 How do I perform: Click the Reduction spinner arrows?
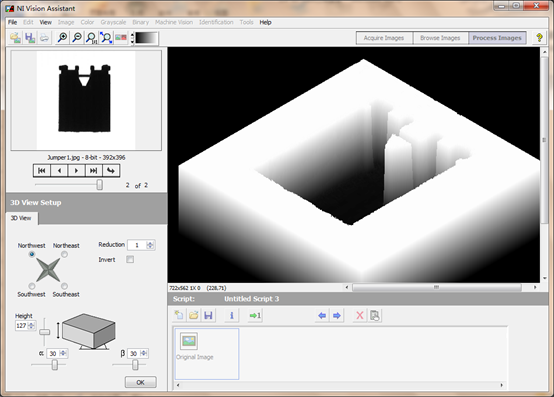150,245
